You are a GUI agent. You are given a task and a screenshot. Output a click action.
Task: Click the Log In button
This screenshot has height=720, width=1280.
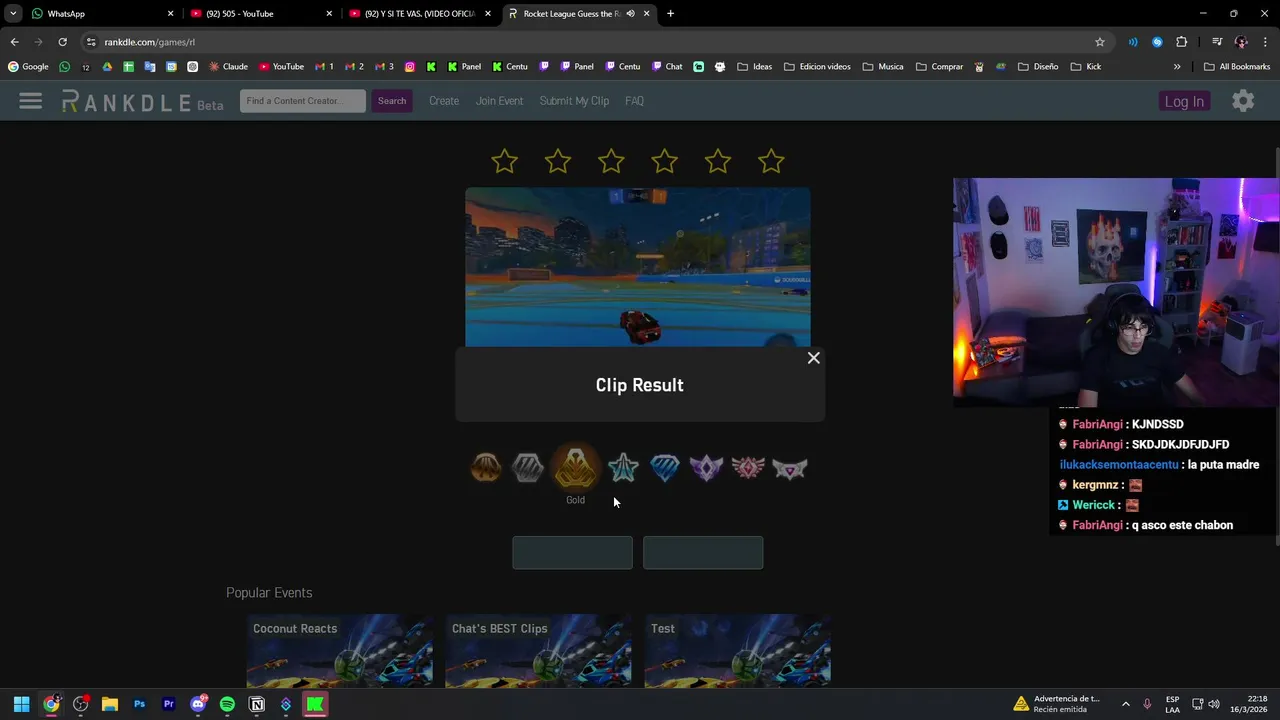click(1184, 101)
